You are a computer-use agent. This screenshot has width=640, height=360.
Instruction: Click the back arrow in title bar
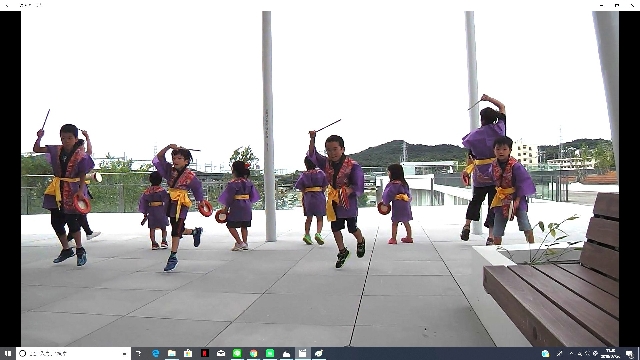(7, 5)
